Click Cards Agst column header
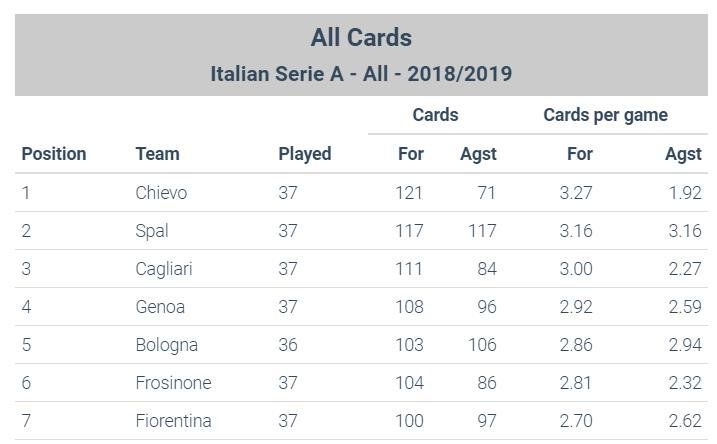717x444 pixels. [x=478, y=154]
